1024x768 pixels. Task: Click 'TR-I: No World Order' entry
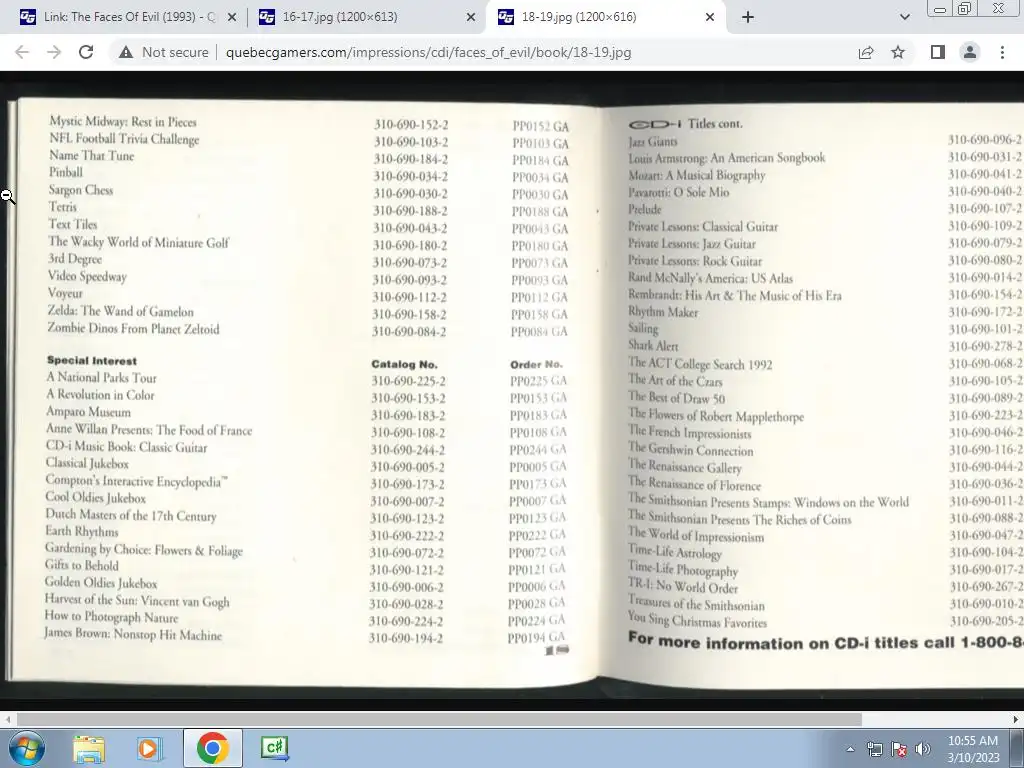[x=683, y=586]
